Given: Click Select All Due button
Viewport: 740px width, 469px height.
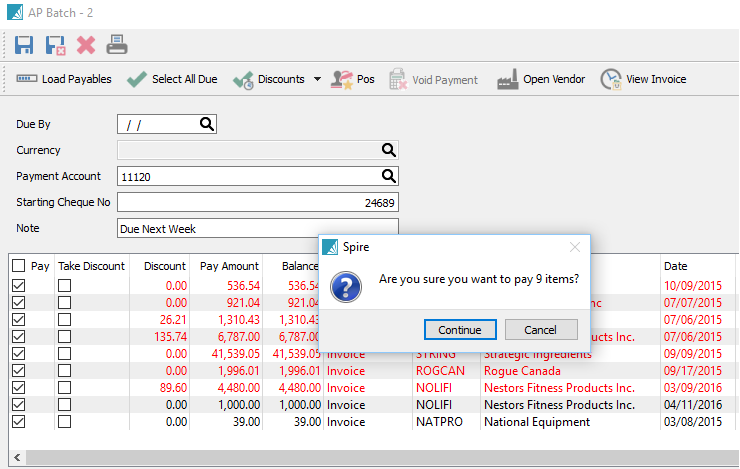Looking at the screenshot, I should click(171, 79).
